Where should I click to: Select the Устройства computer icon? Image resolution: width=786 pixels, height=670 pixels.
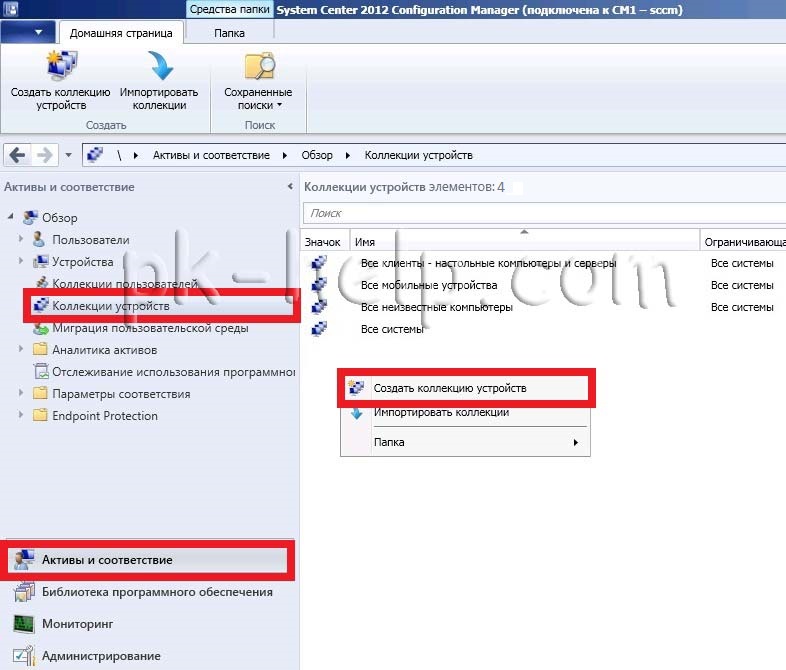[x=41, y=261]
